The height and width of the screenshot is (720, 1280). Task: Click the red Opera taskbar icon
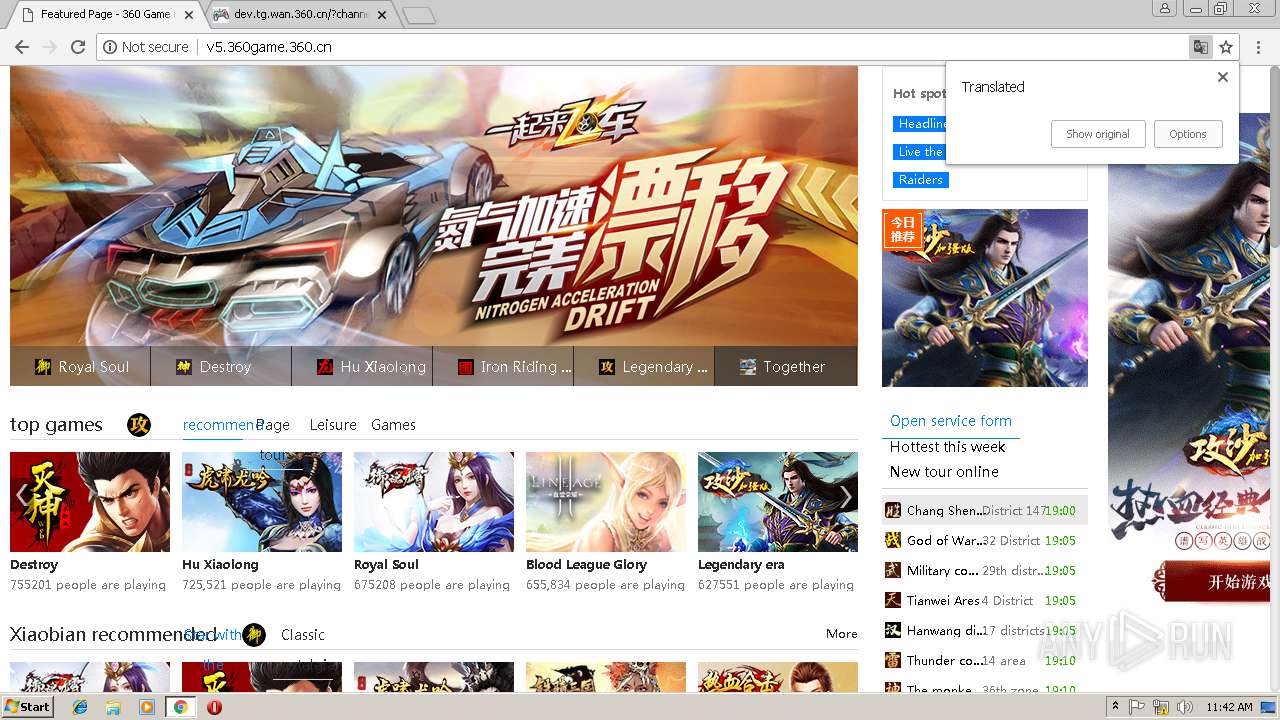(x=214, y=707)
